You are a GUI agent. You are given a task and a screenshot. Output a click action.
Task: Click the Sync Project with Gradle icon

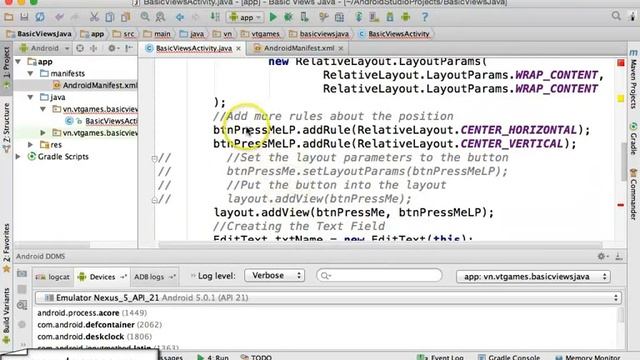tap(359, 17)
